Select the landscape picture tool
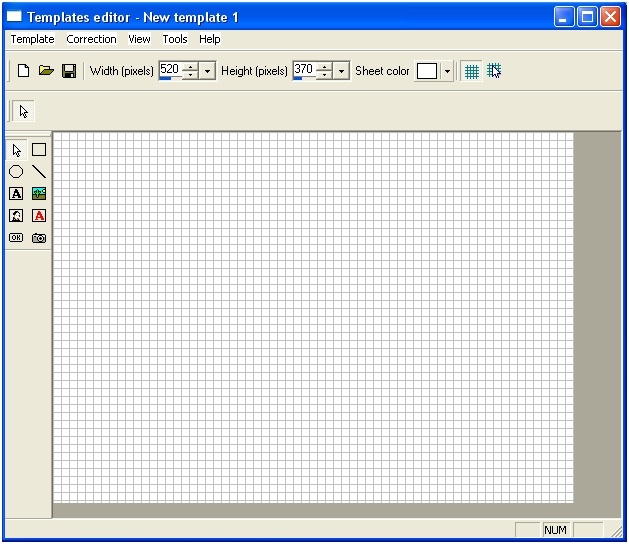The height and width of the screenshot is (544, 629). tap(39, 194)
